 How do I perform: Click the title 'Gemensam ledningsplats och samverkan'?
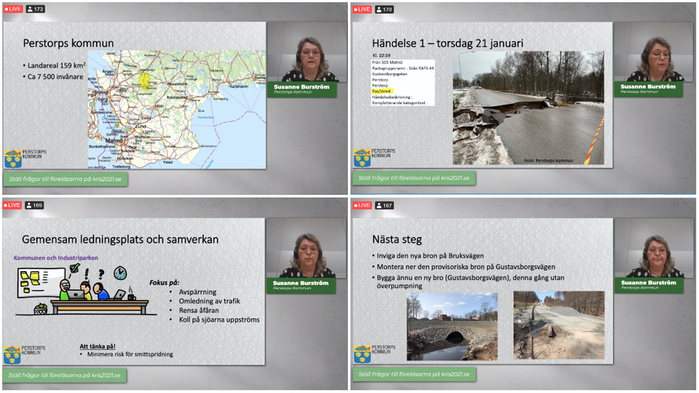point(120,239)
